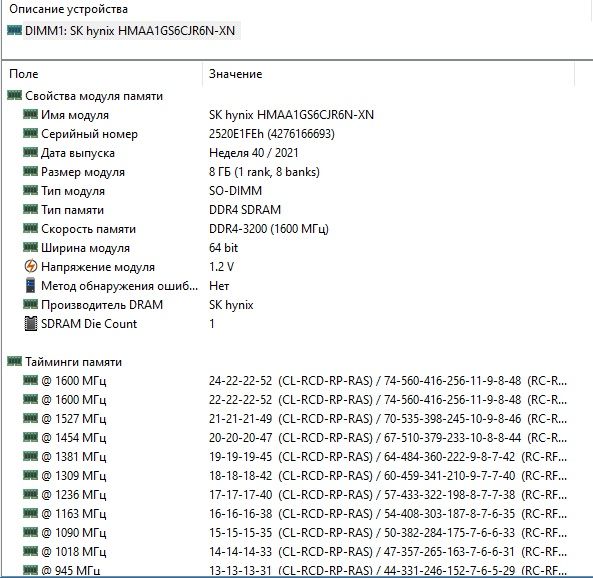Select the @ 1381 МГц row label
This screenshot has height=578, width=593.
click(x=74, y=457)
